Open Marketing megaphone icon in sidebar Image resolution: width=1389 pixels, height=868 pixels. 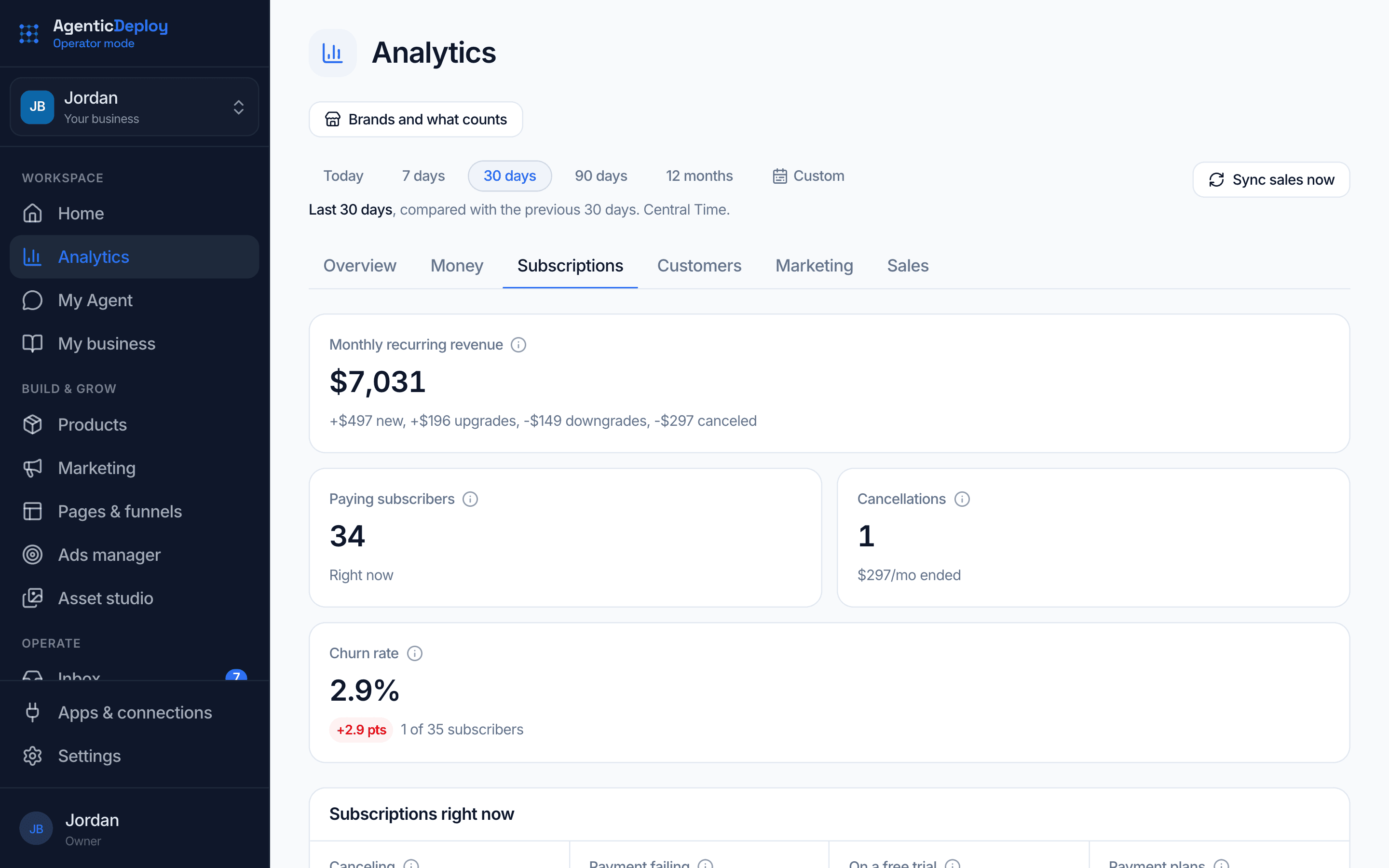[32, 468]
